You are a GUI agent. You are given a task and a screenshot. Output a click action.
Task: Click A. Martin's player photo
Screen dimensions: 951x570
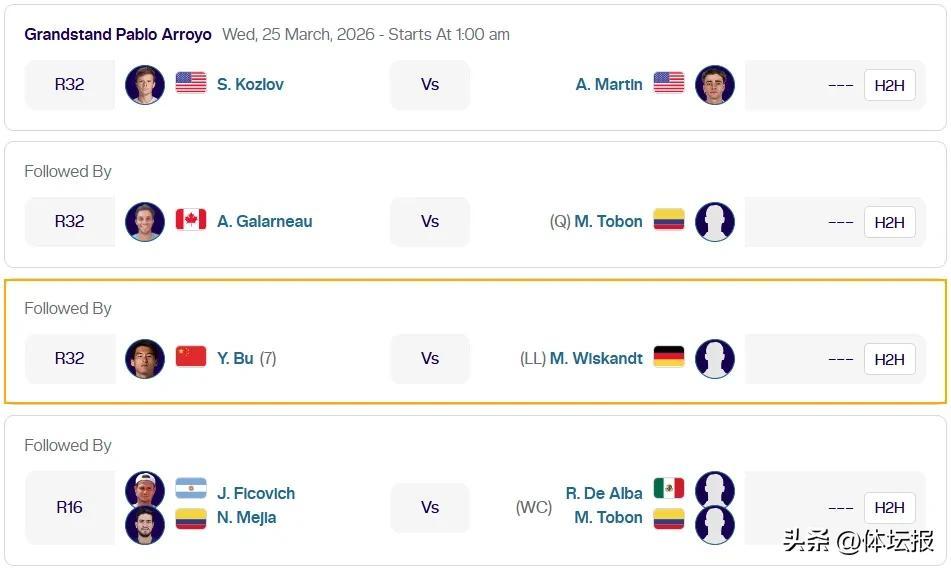(x=715, y=85)
